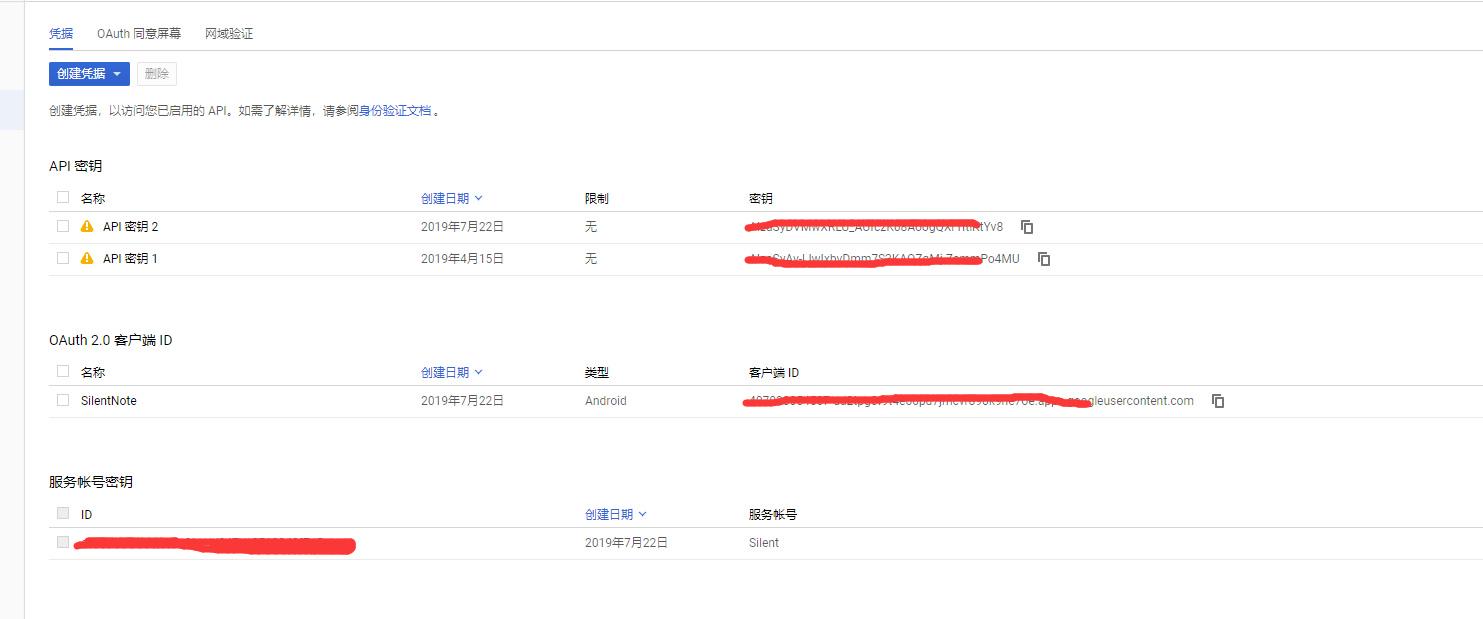Select the SilentNote row checkbox
This screenshot has width=1483, height=619.
[x=63, y=400]
